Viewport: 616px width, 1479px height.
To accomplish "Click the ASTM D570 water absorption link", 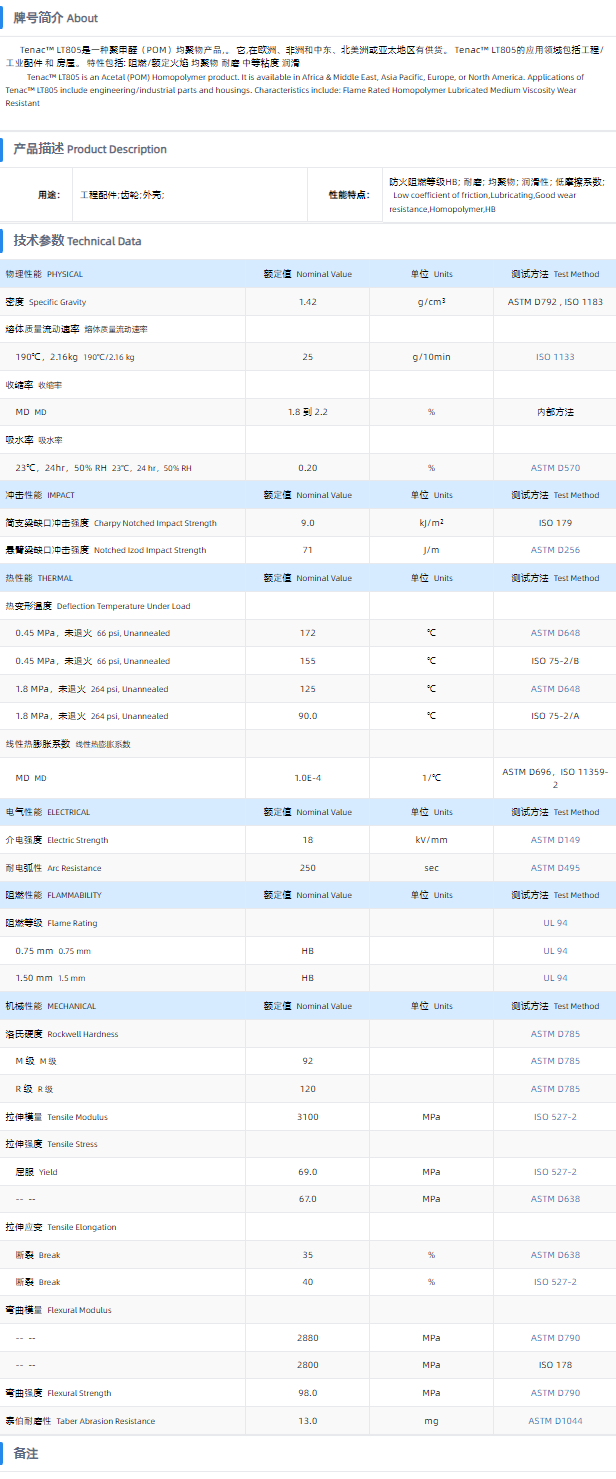I will [555, 468].
